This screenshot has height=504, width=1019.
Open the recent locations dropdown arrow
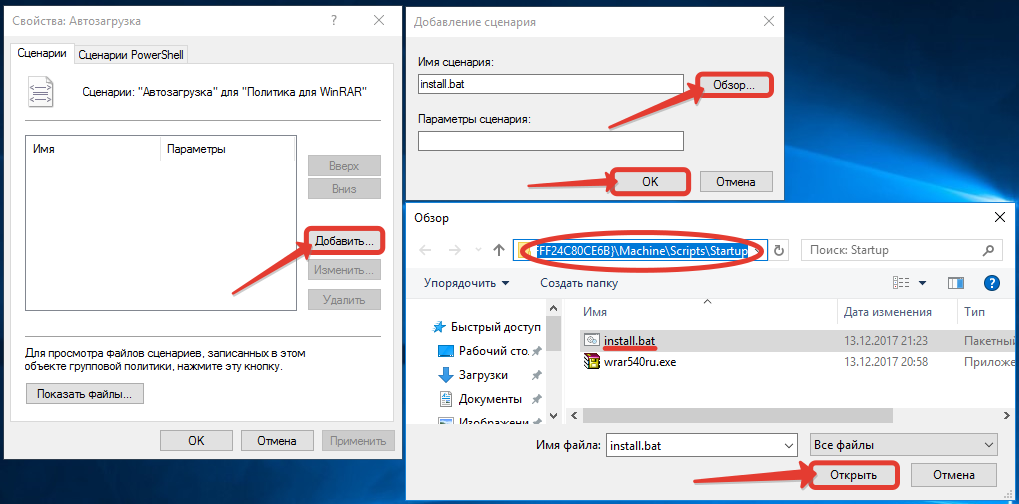479,250
